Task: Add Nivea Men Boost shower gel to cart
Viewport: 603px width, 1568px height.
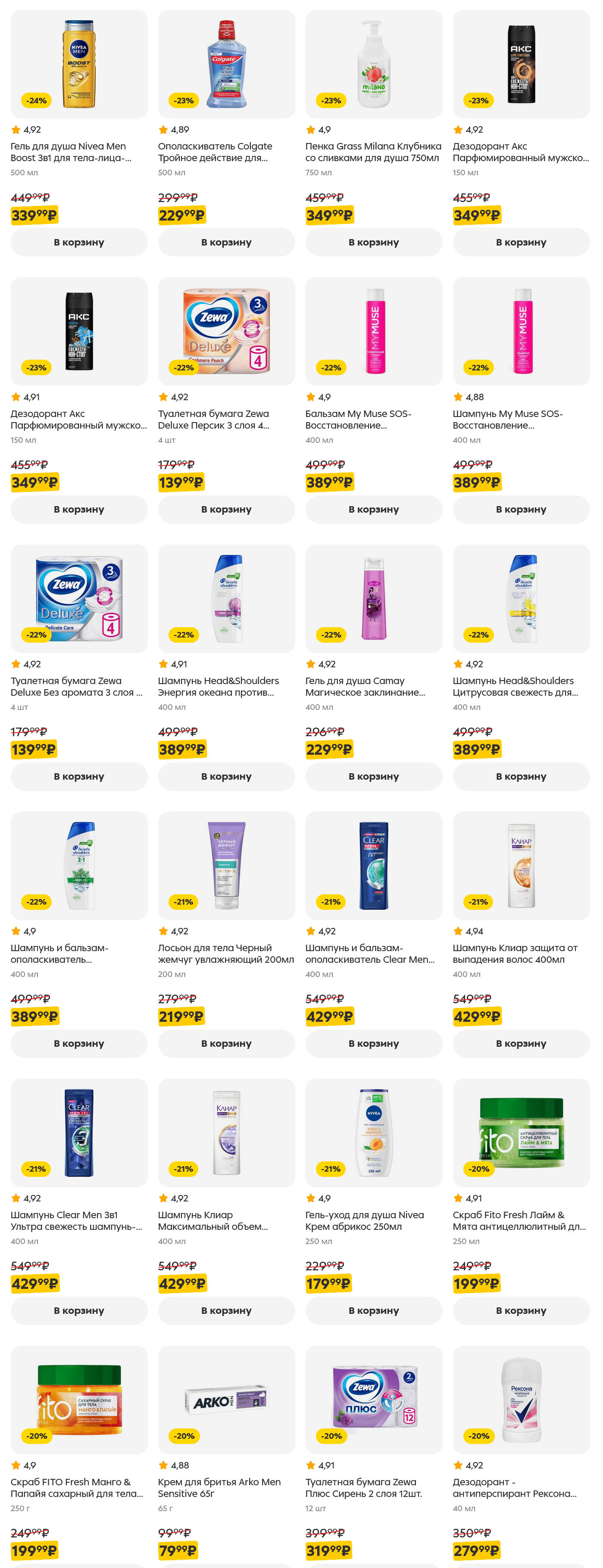Action: pos(78,242)
